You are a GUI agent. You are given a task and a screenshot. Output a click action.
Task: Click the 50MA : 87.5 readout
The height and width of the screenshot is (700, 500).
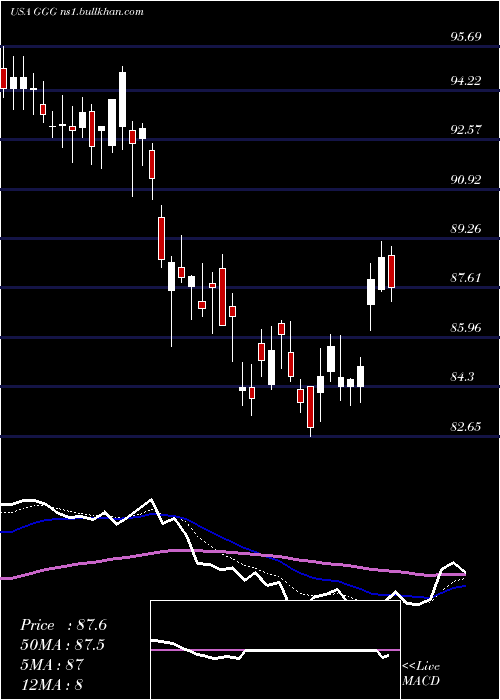pyautogui.click(x=62, y=645)
